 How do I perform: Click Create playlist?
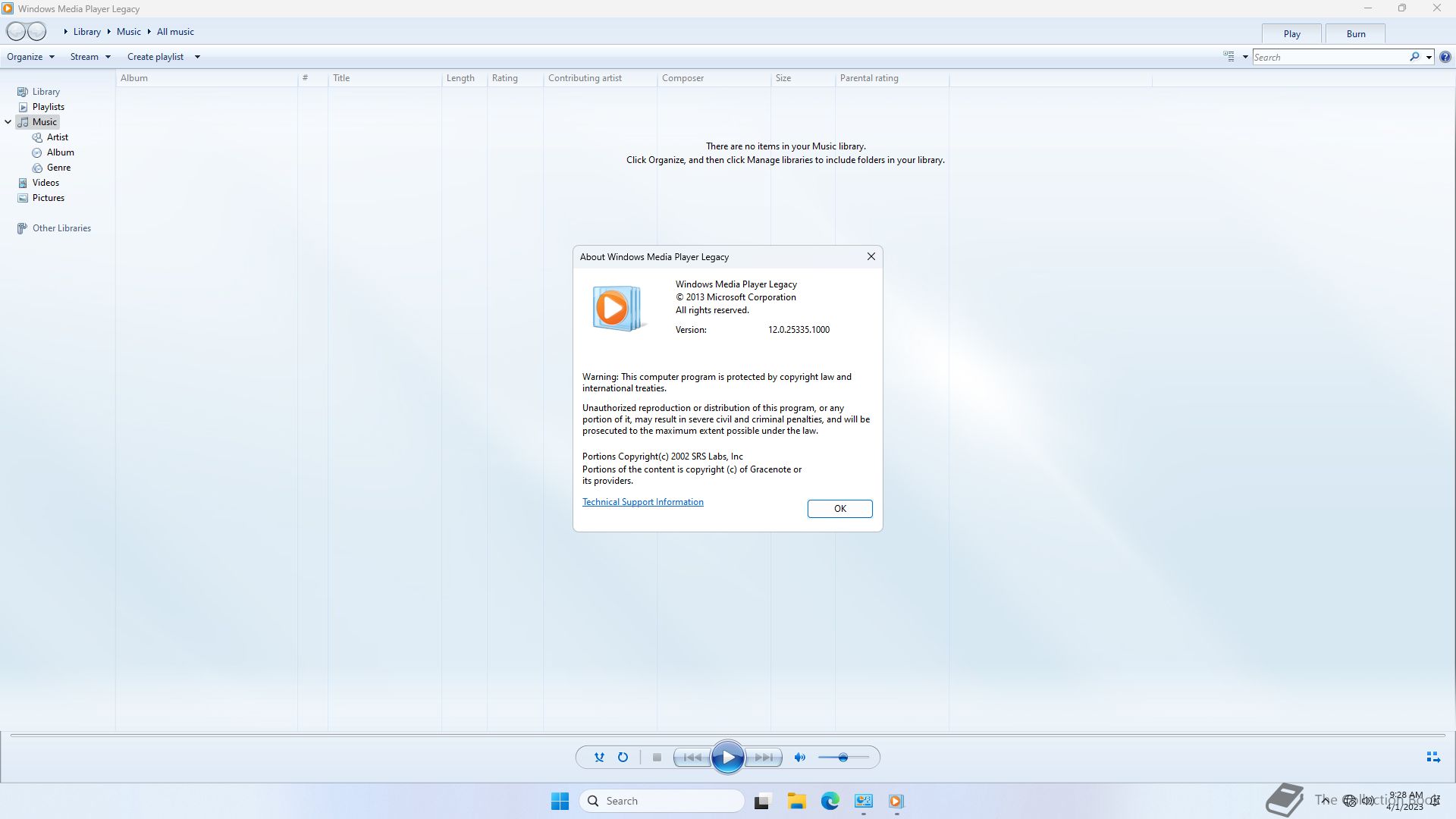point(155,57)
